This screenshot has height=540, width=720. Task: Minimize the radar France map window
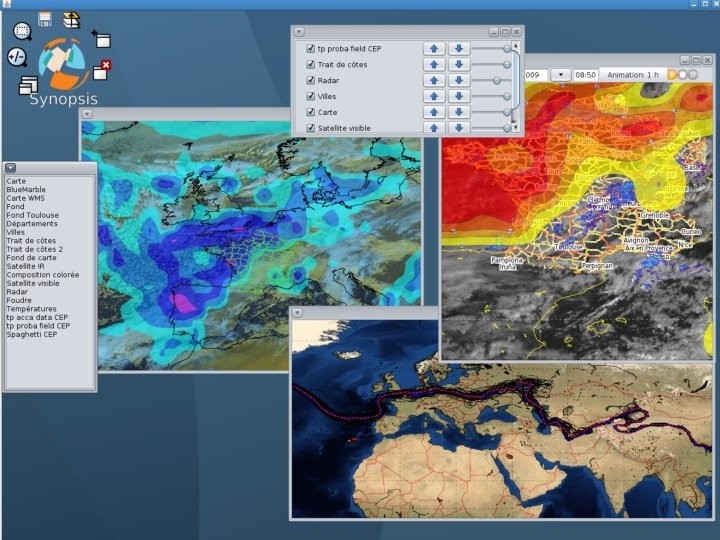coord(685,60)
